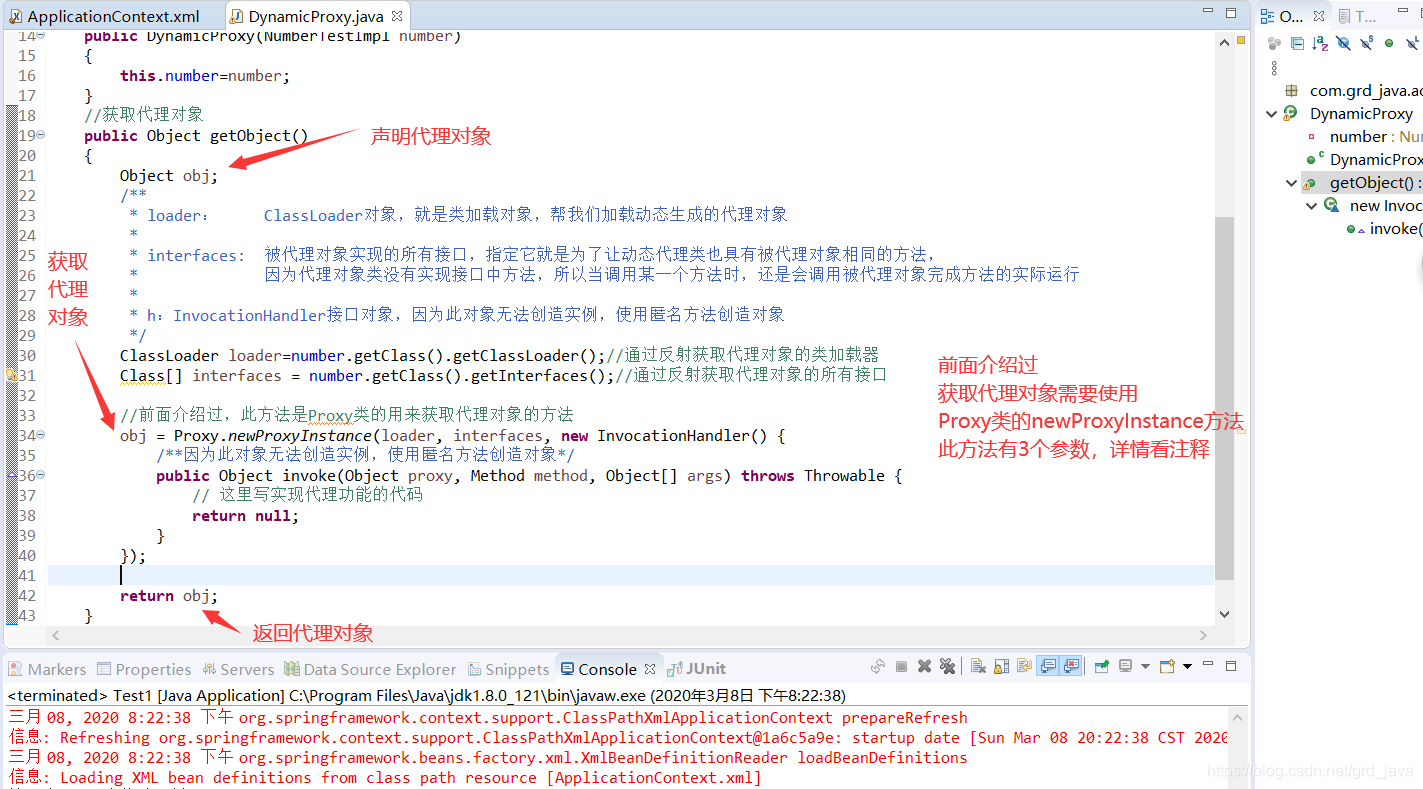This screenshot has height=789, width=1423.
Task: Click Open Console icon
Action: pyautogui.click(x=1167, y=666)
